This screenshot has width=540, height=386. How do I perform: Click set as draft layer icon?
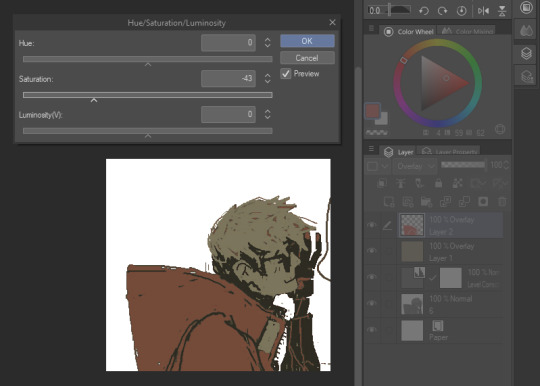coord(419,183)
